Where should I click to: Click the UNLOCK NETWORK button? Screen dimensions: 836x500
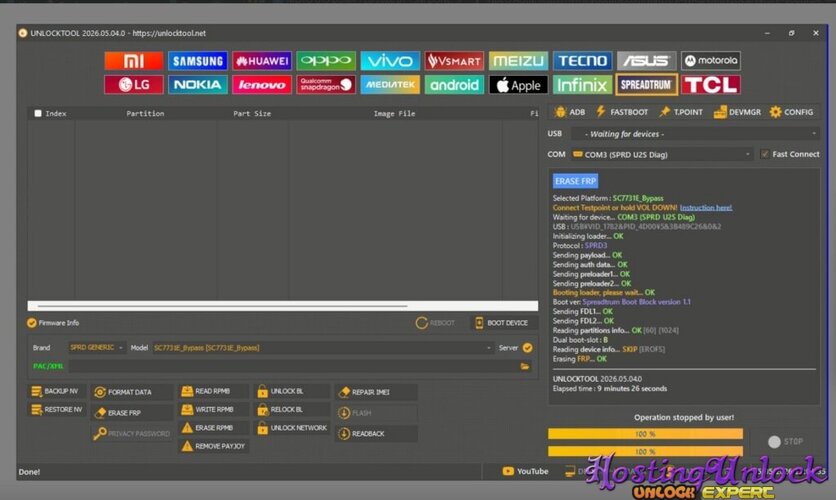(x=292, y=428)
